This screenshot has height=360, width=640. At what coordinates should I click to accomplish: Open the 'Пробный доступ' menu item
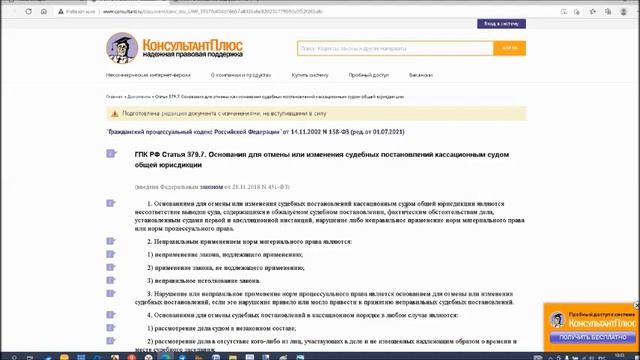[x=369, y=75]
